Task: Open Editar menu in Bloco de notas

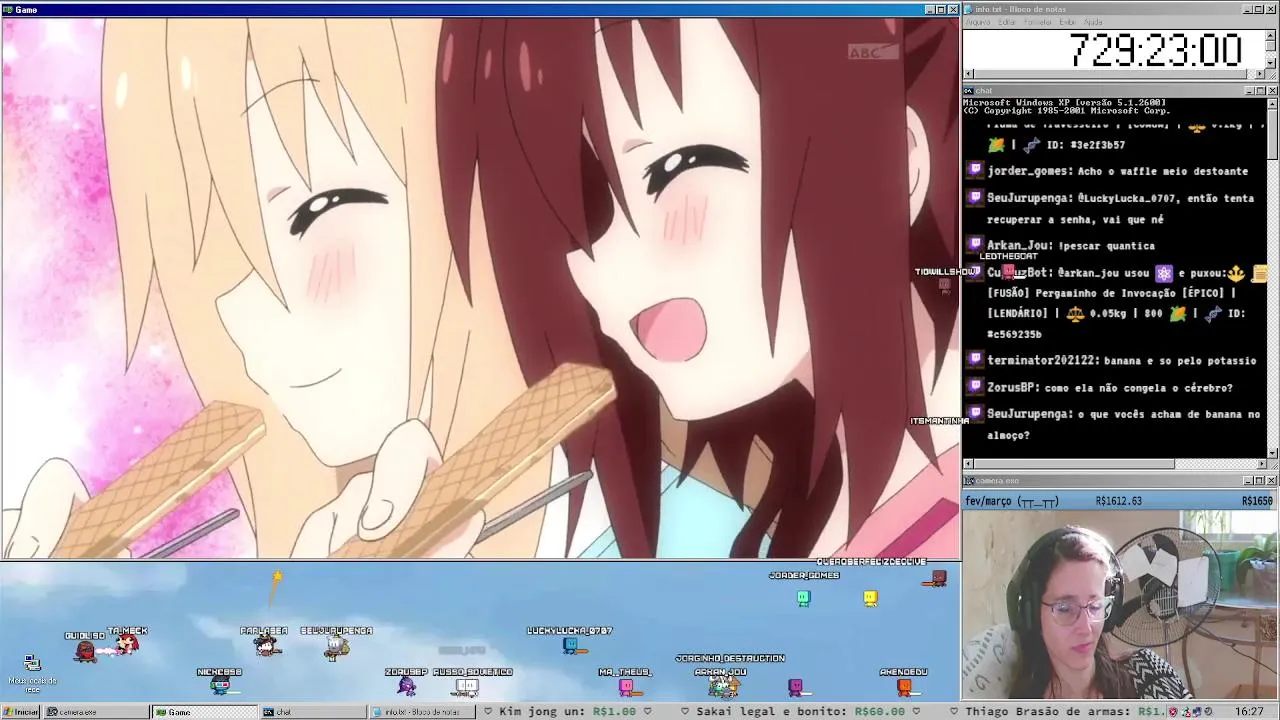Action: (1007, 22)
